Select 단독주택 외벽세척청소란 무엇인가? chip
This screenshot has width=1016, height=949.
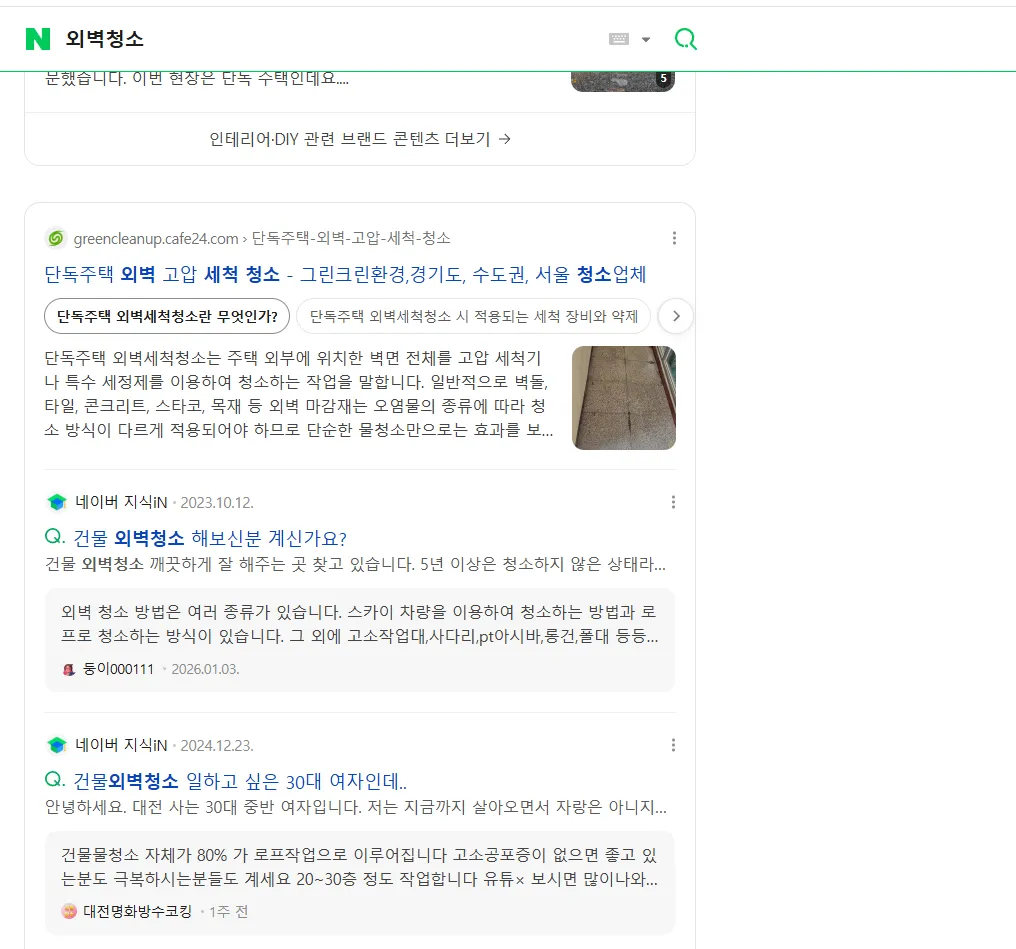point(167,316)
